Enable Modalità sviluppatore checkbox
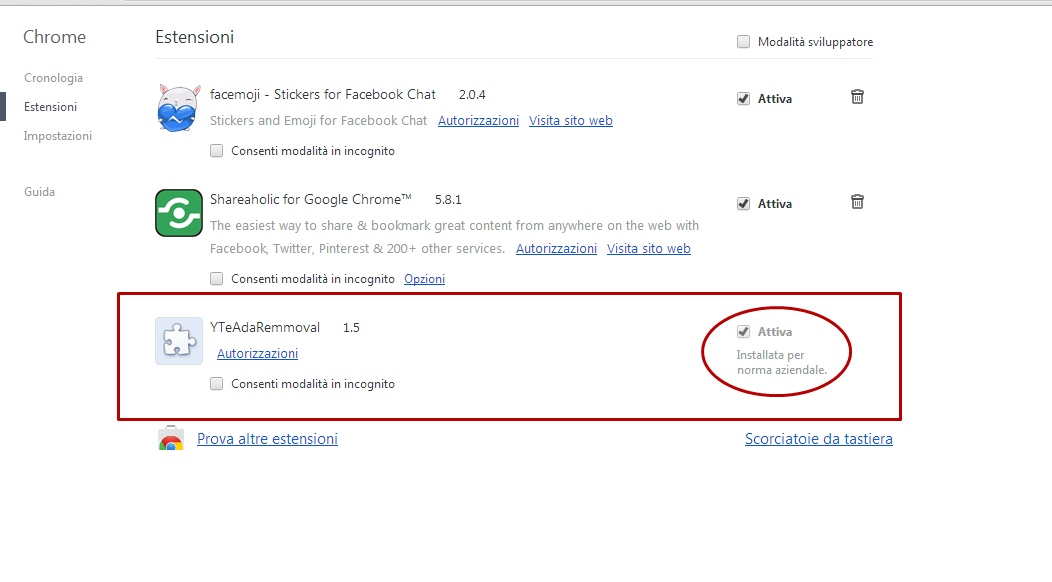The width and height of the screenshot is (1052, 582). click(x=743, y=42)
